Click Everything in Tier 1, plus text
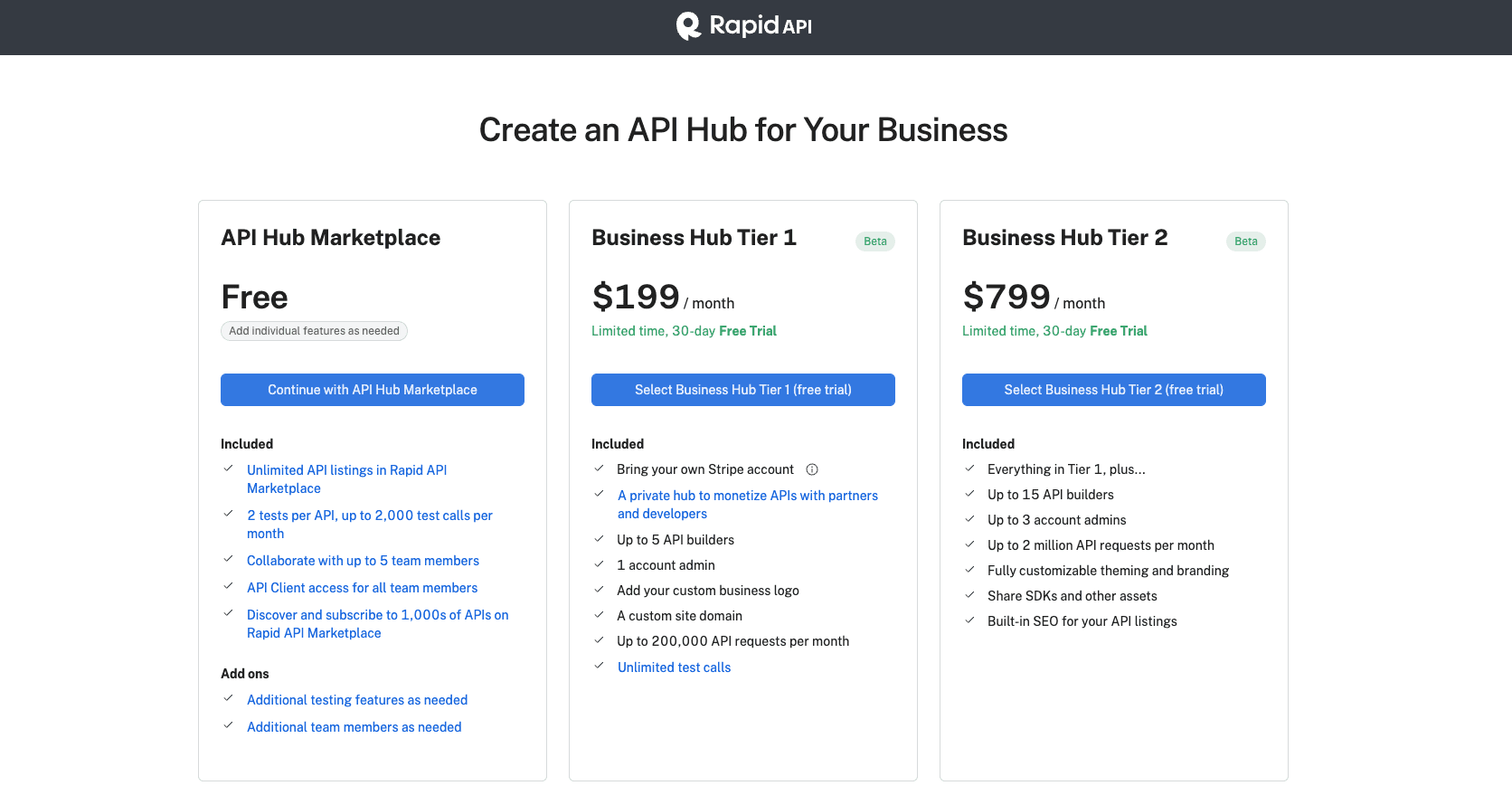 coord(1066,469)
